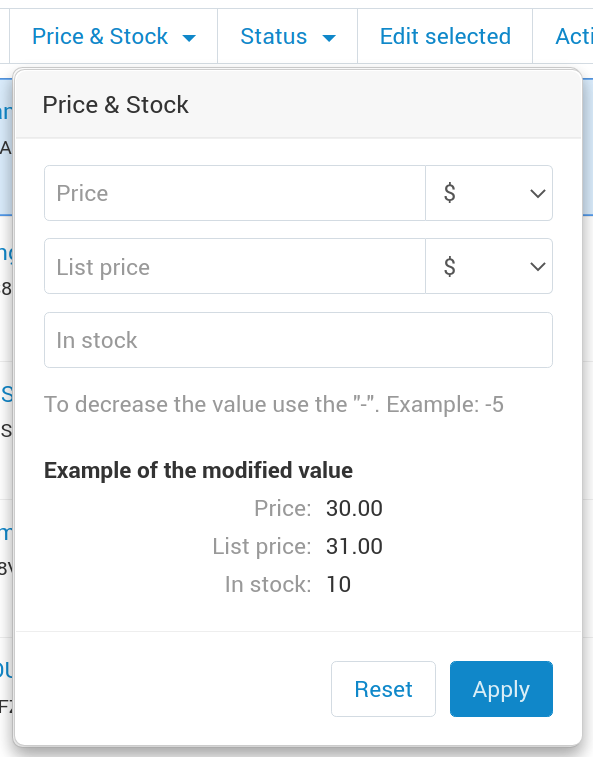The image size is (593, 757).
Task: Click the chevron in the Price currency selector
Action: [537, 194]
